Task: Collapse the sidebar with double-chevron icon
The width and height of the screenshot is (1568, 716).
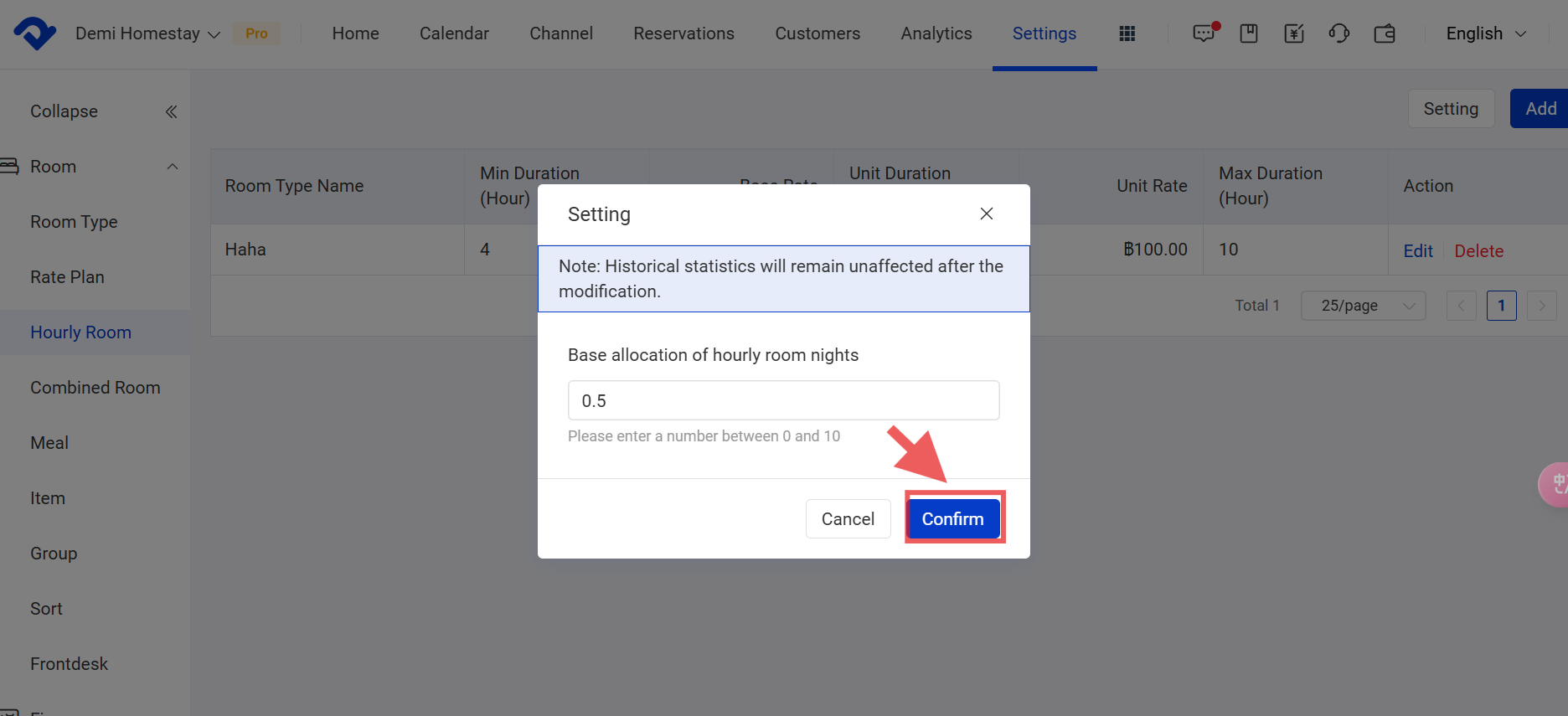Action: (171, 111)
